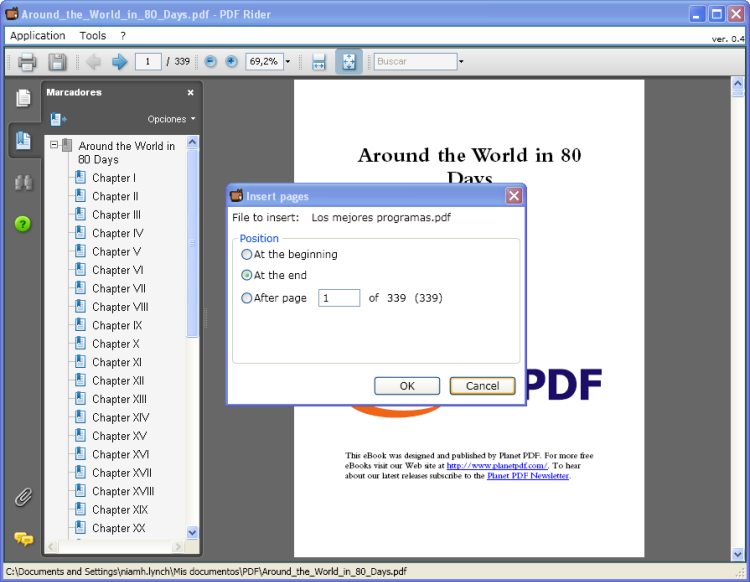
Task: Select Chapter XII bookmark
Action: 118,381
